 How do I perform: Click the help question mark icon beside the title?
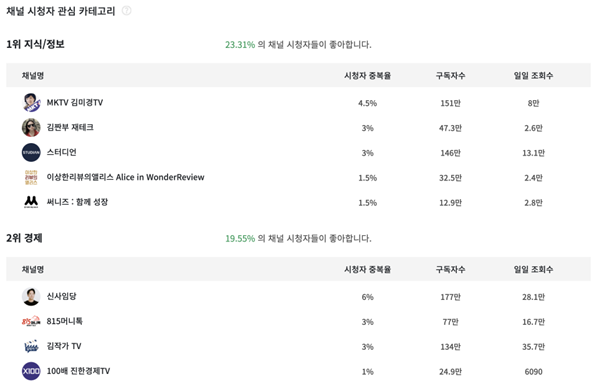(126, 11)
